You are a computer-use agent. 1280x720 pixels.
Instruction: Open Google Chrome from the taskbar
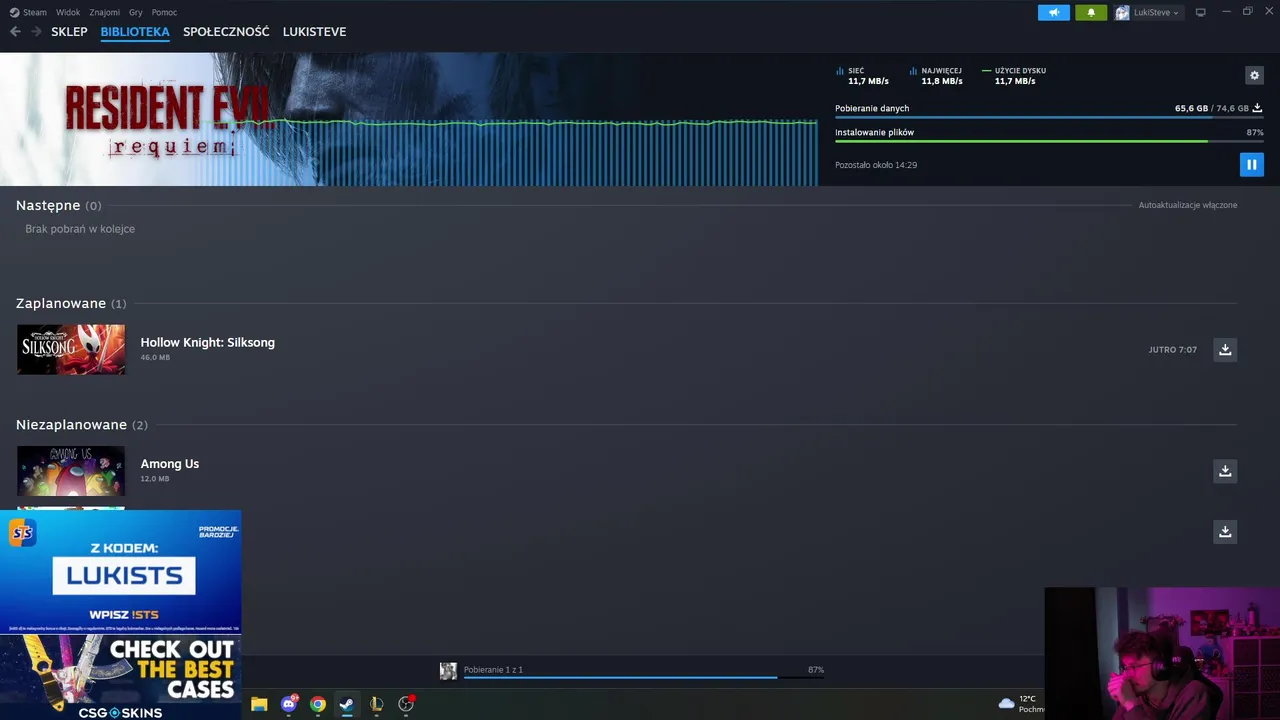click(318, 704)
